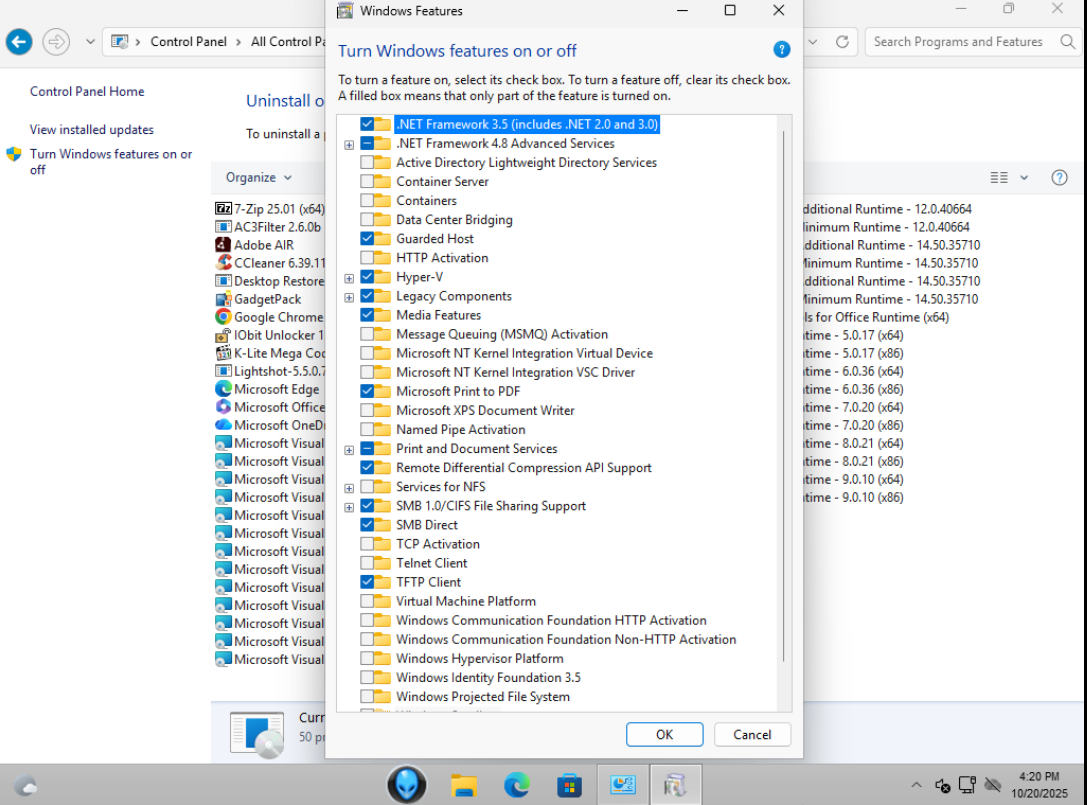The width and height of the screenshot is (1087, 805).
Task: Open Programs and Features help question icon
Action: point(1059,178)
